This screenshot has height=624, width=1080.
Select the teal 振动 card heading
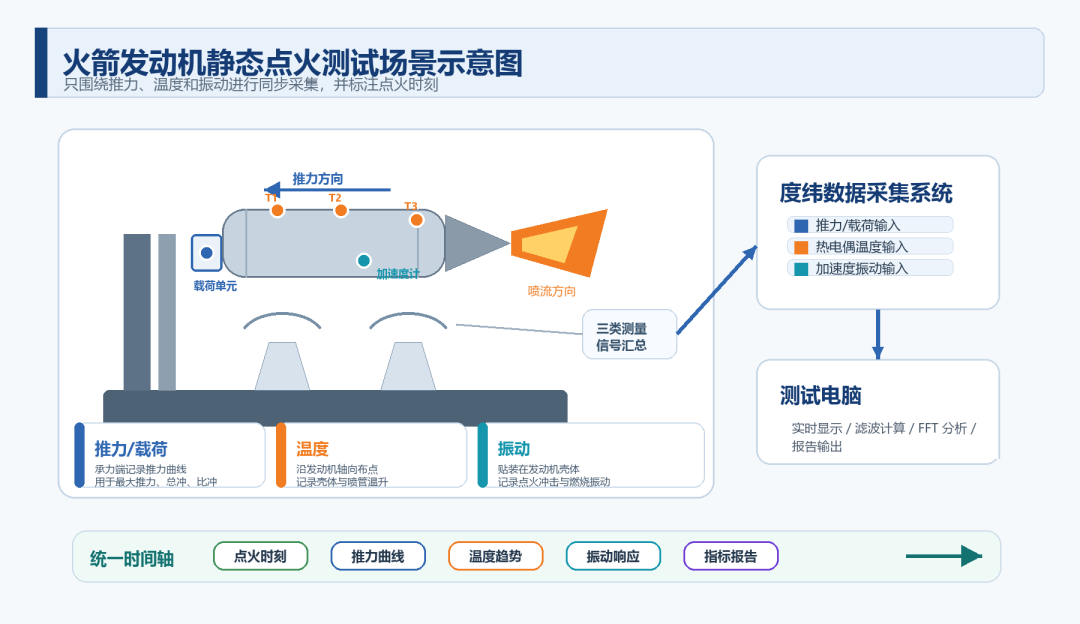(x=514, y=449)
